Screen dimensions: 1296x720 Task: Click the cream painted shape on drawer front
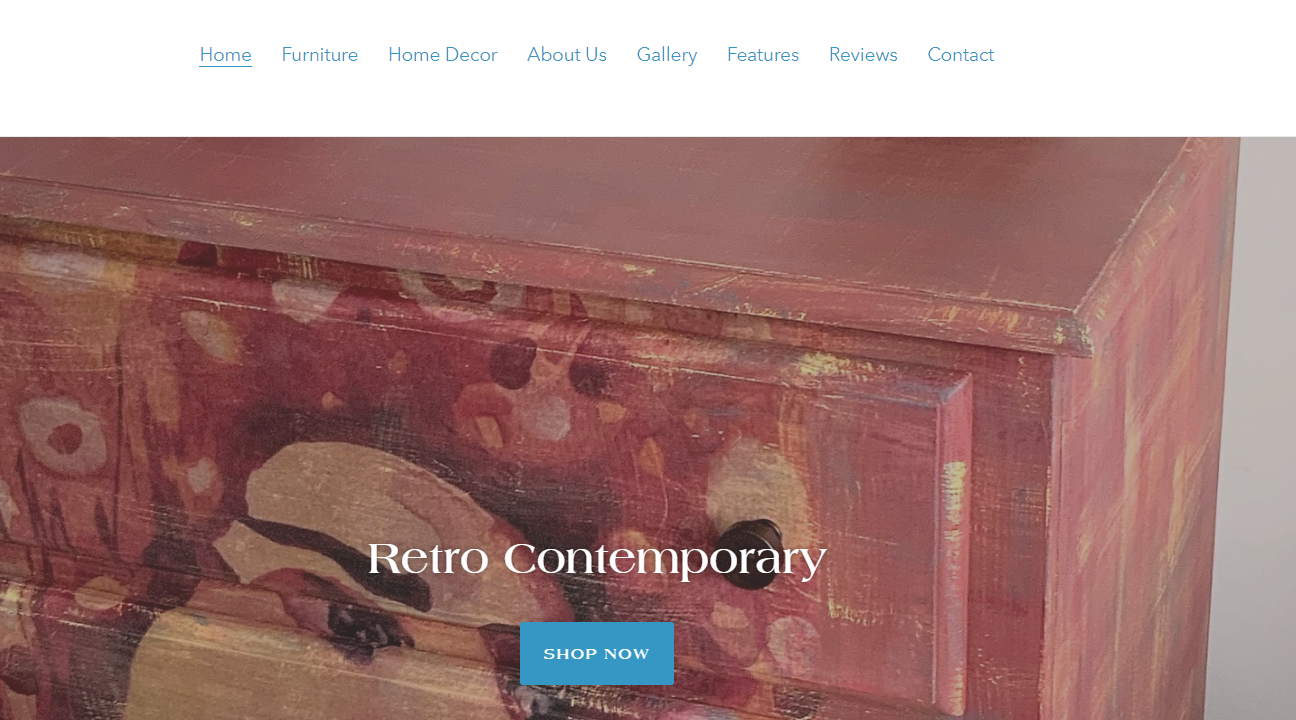pyautogui.click(x=330, y=500)
